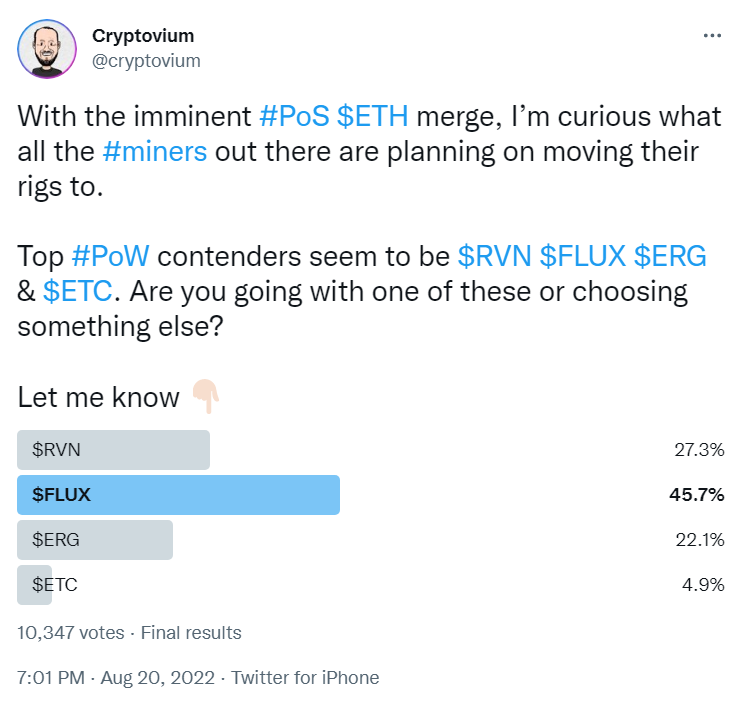Click the 10,347 votes count
739x702 pixels.
click(x=71, y=632)
